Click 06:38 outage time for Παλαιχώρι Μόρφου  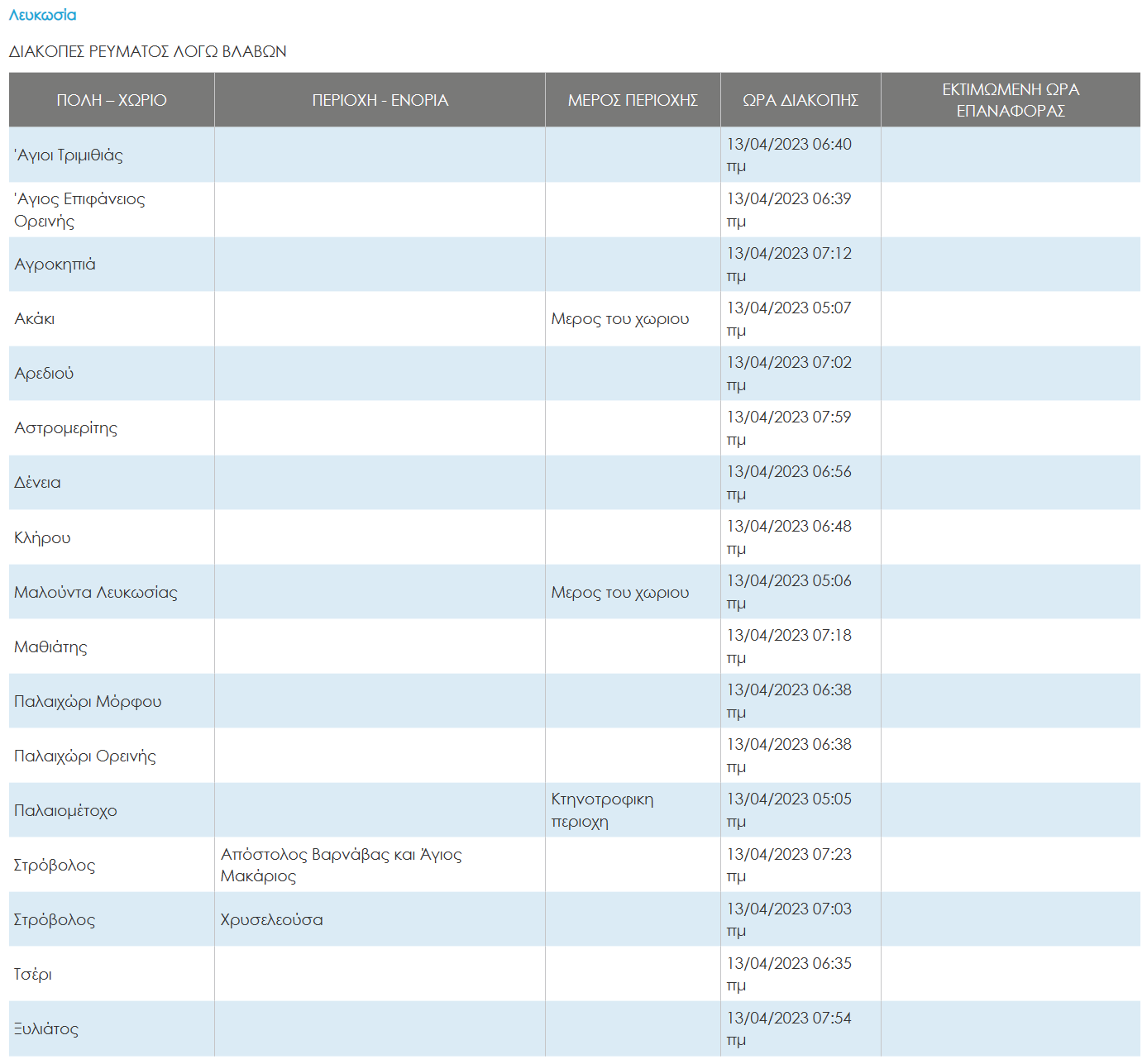801,701
